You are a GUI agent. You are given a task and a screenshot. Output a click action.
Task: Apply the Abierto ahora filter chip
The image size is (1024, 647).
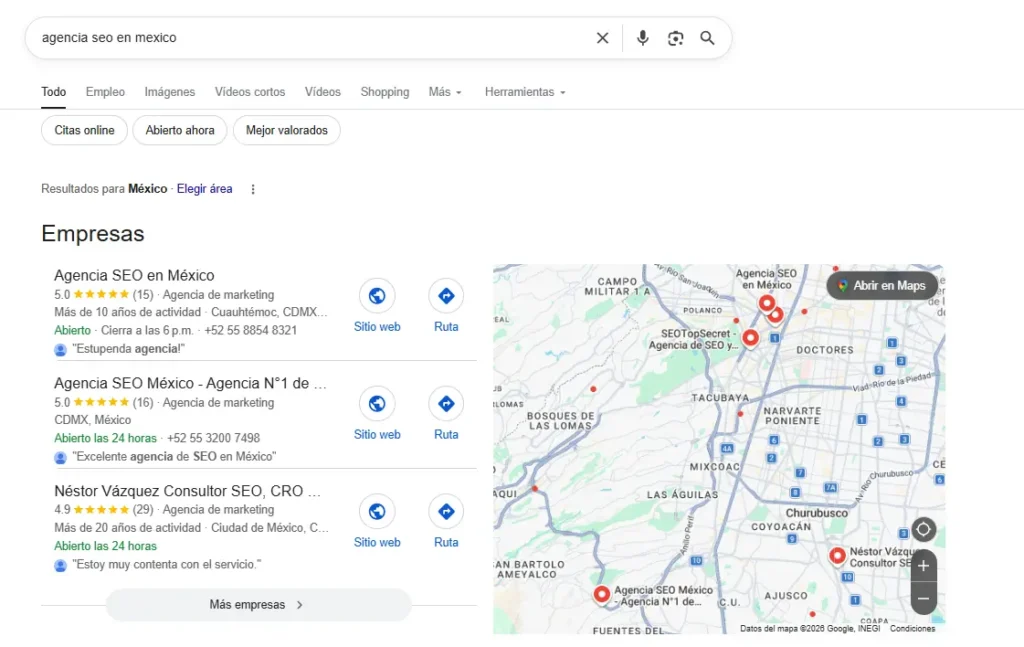coord(180,131)
